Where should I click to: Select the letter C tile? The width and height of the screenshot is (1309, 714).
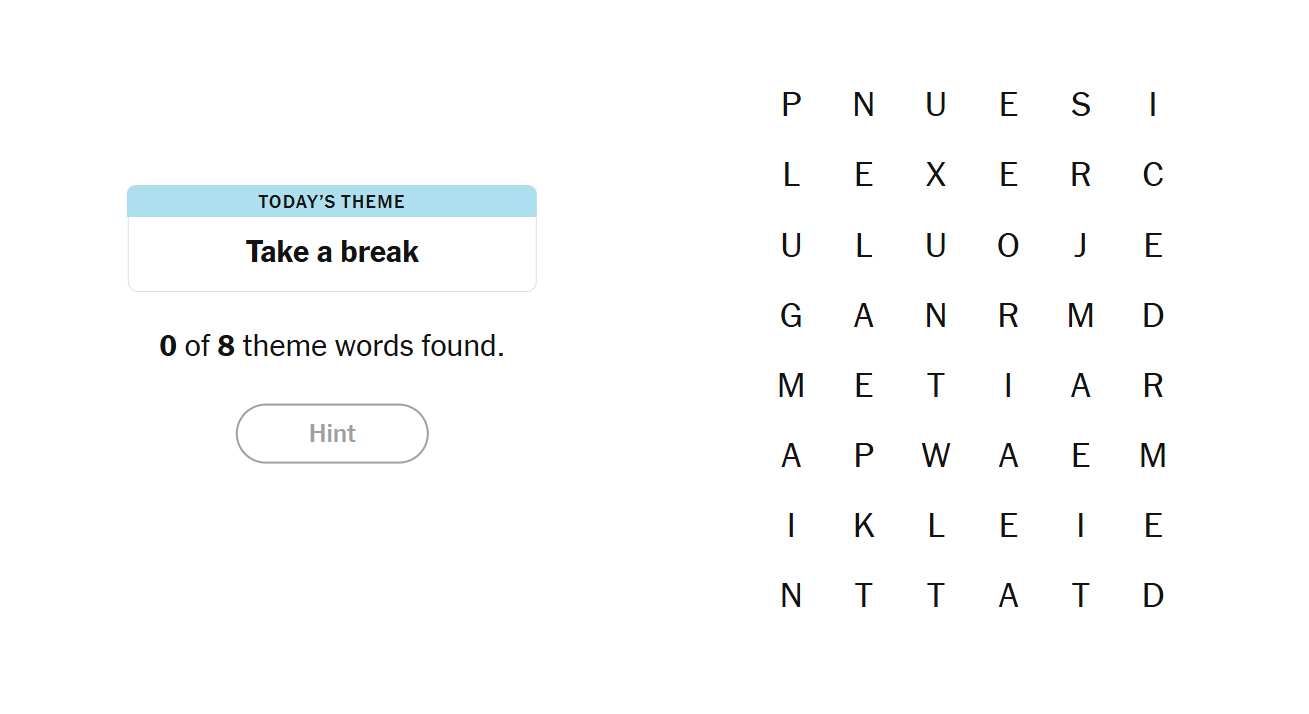coord(1152,175)
